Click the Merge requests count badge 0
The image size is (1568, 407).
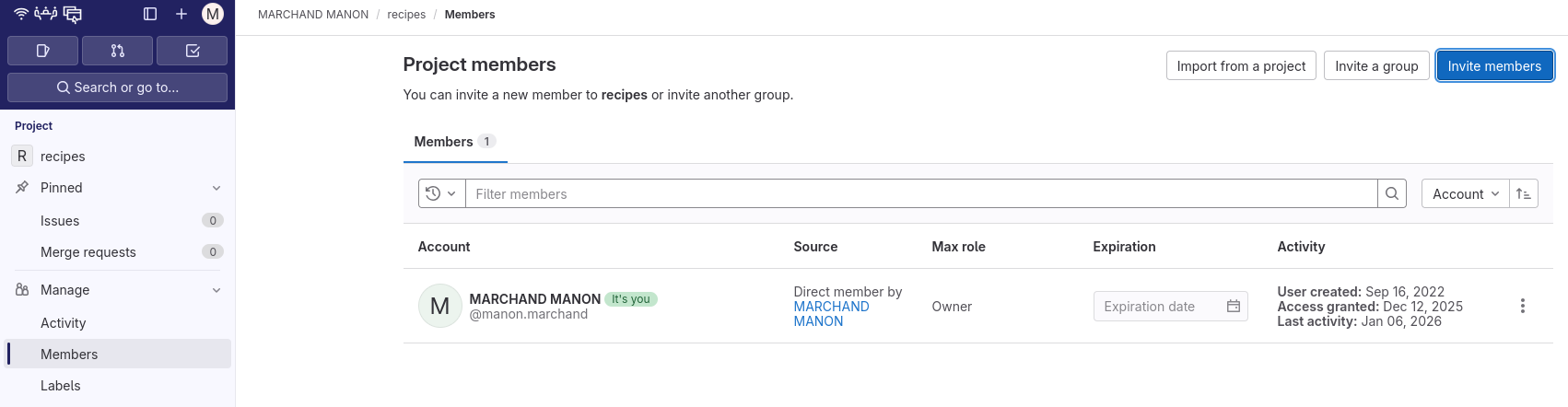213,251
